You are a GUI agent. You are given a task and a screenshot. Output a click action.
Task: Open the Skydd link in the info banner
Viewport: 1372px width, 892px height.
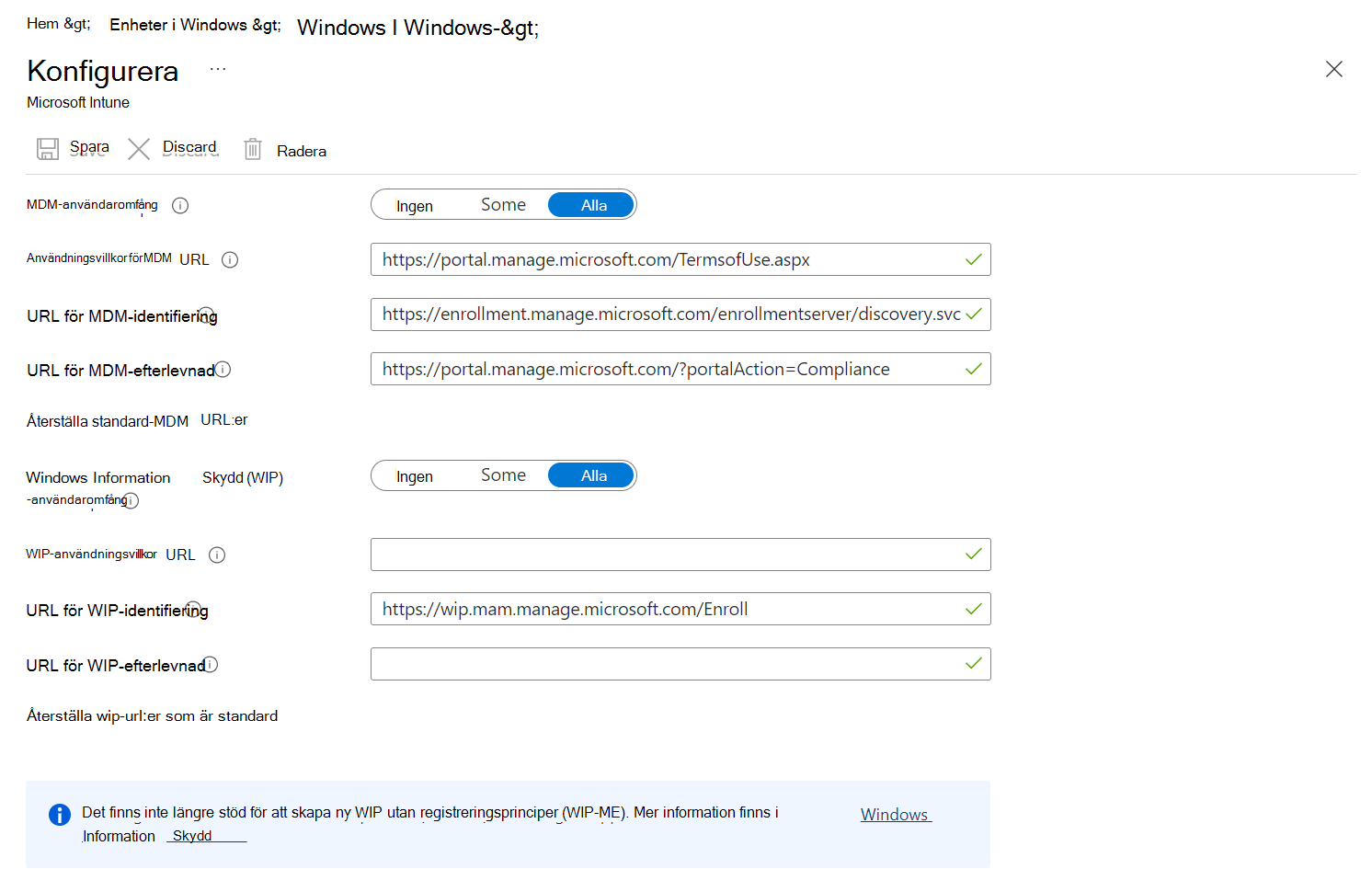point(192,836)
